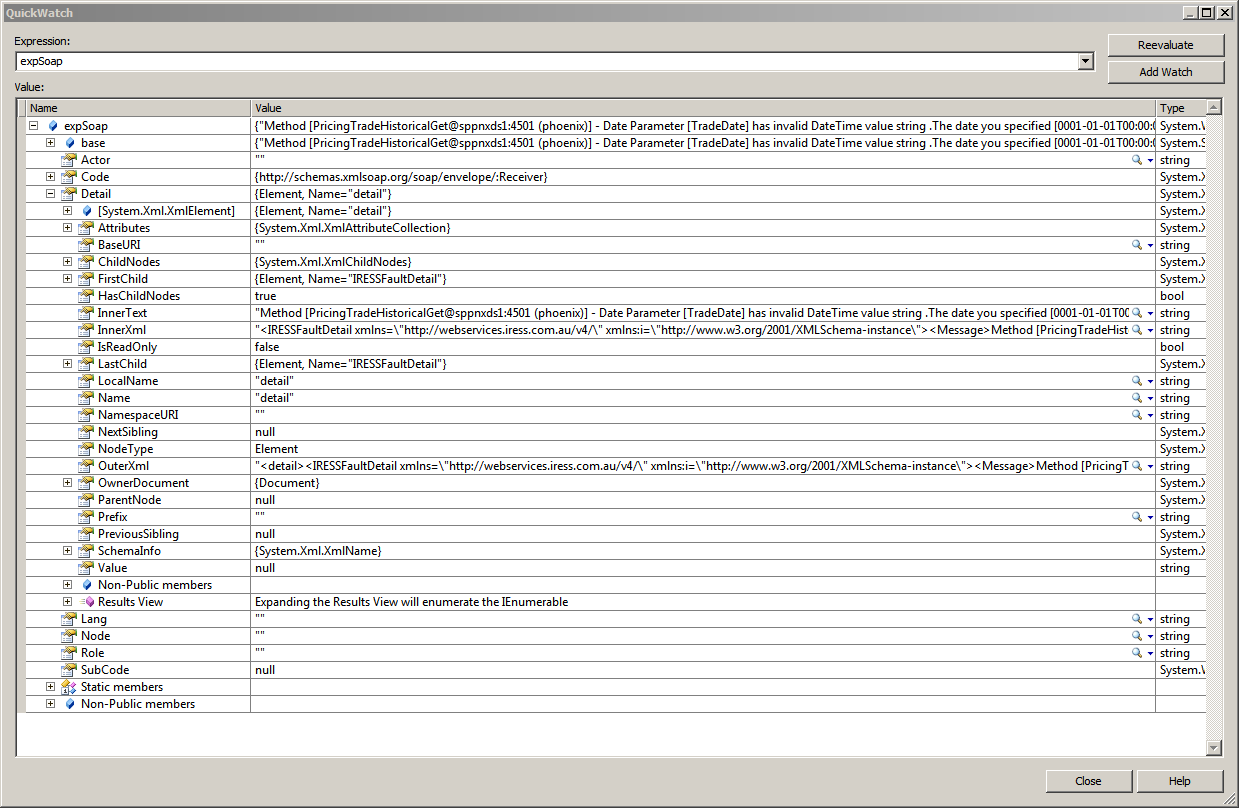
Task: Click the property icon beside SubCode
Action: tap(69, 670)
